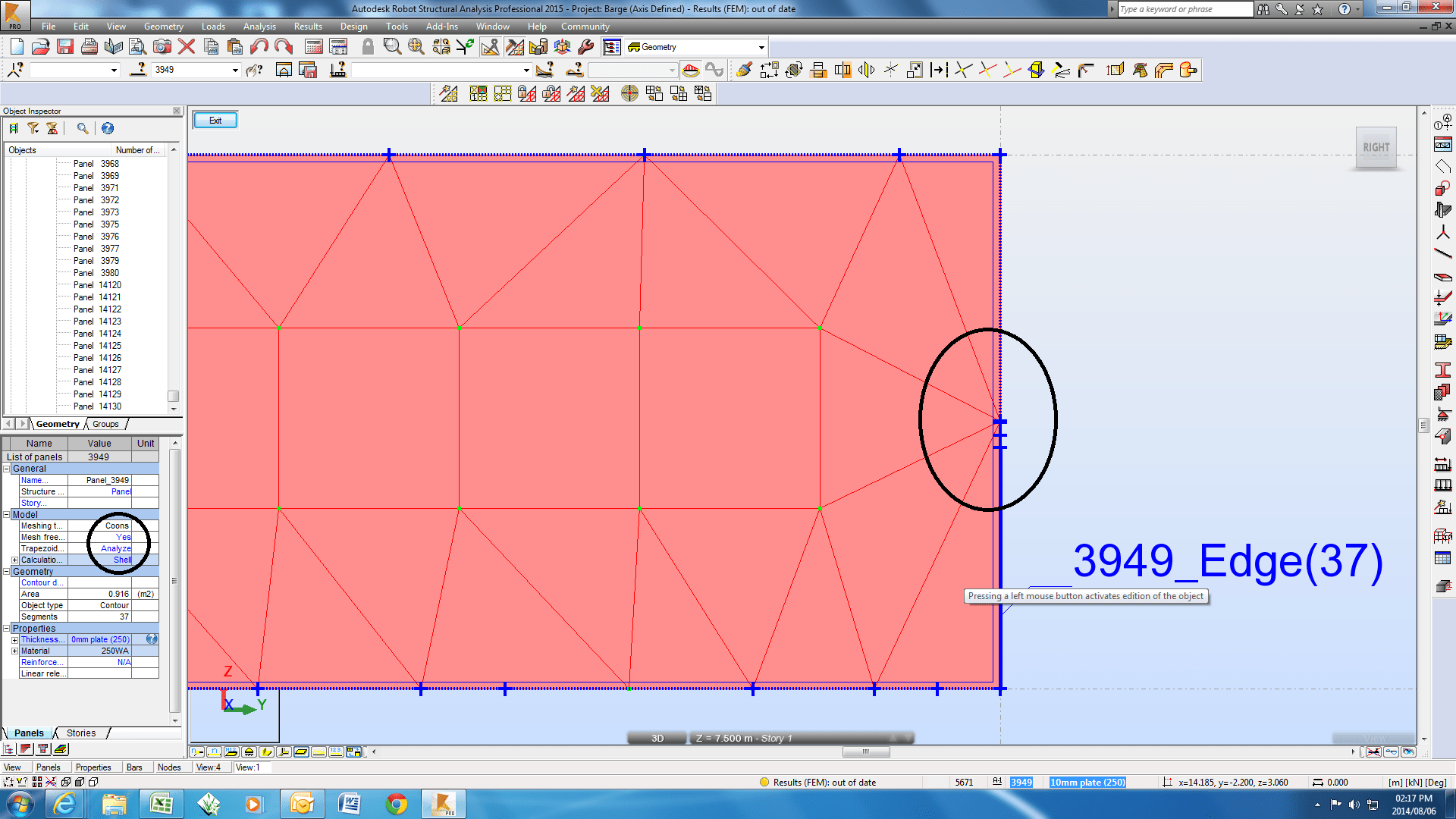Click the Exit button in the view
This screenshot has height=819, width=1456.
click(215, 121)
